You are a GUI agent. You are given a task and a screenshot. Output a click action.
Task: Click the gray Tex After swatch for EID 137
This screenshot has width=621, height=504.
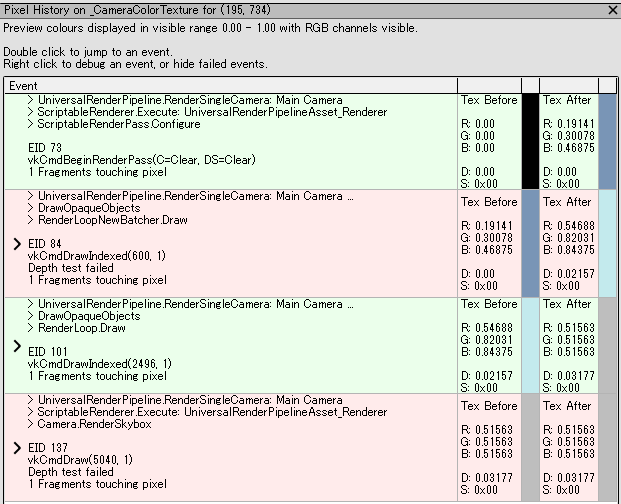pos(607,447)
